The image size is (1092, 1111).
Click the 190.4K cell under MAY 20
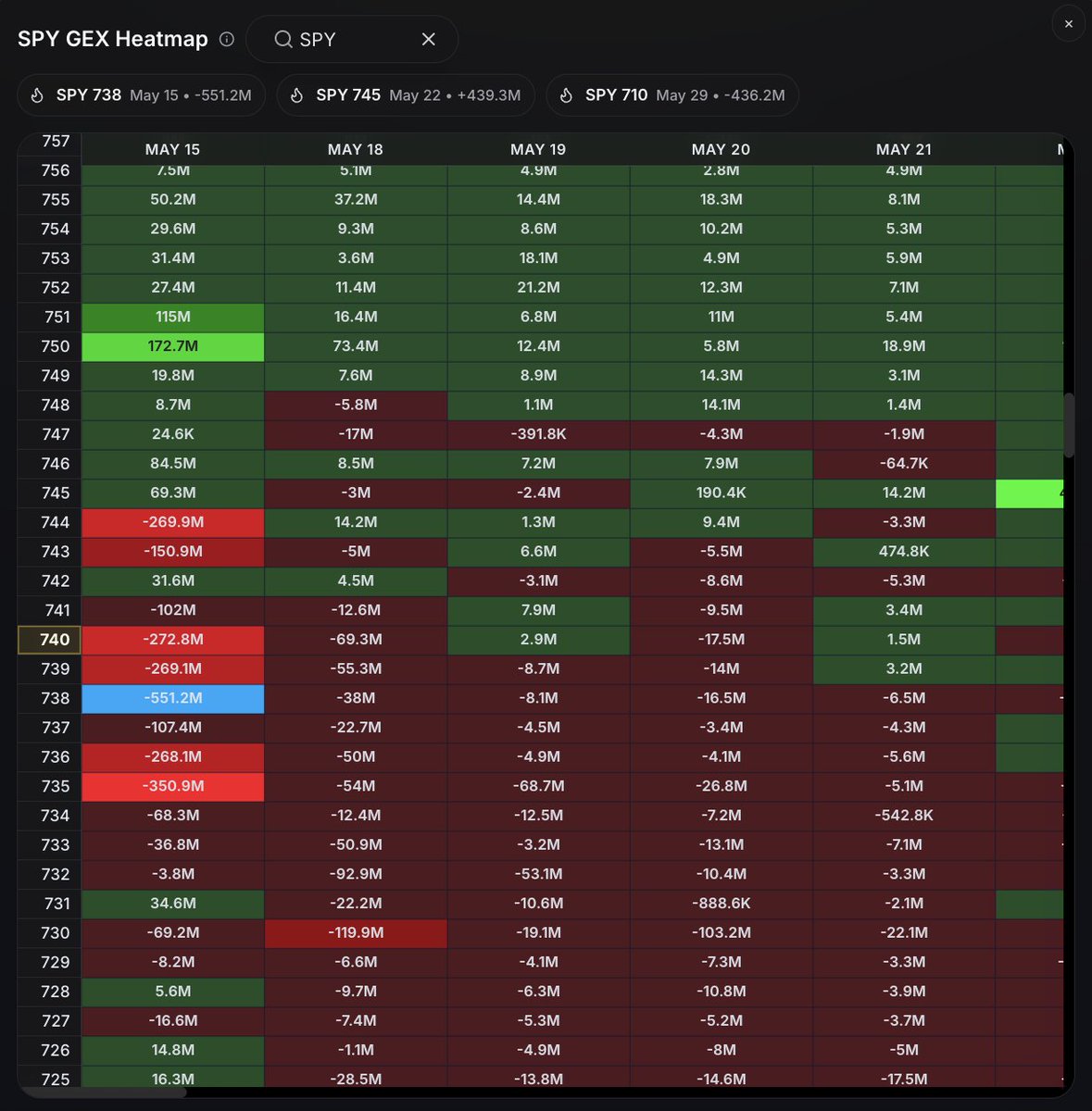pos(721,493)
